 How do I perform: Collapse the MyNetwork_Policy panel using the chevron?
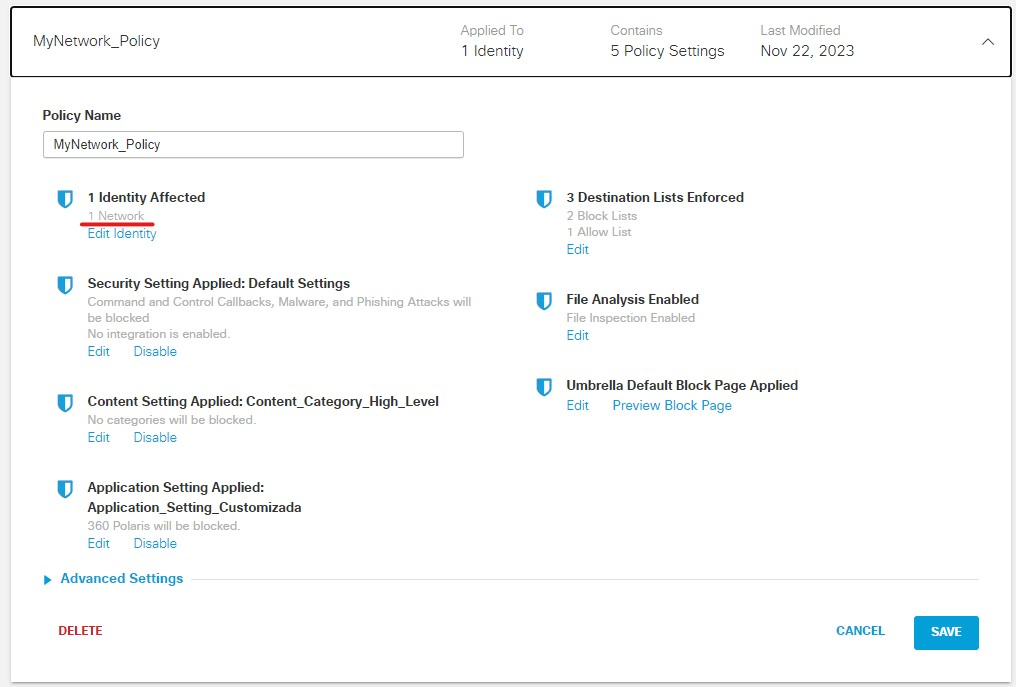click(988, 42)
